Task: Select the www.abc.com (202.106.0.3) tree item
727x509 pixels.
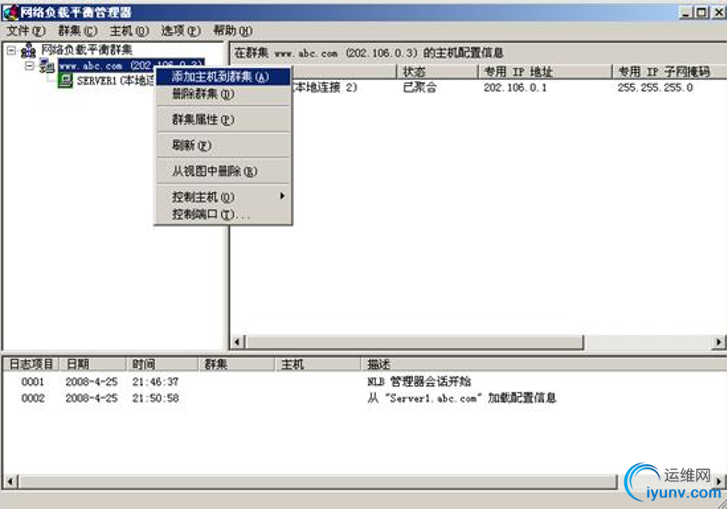Action: tap(131, 65)
